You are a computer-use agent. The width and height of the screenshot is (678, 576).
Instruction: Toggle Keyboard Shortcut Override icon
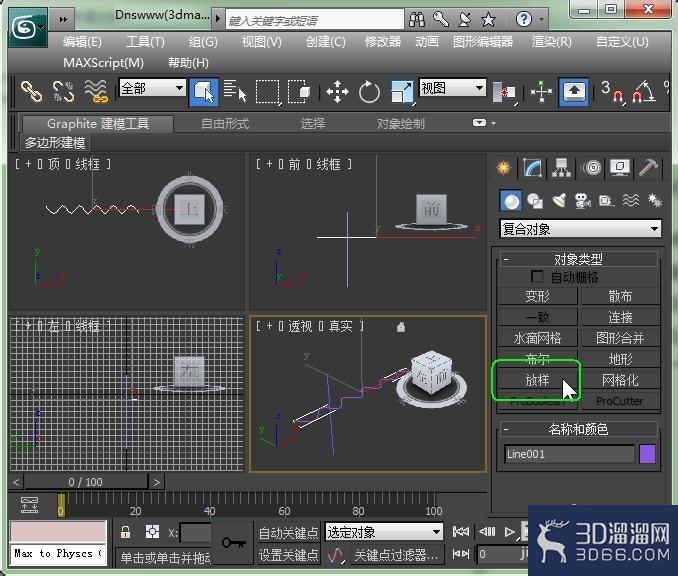tap(574, 92)
